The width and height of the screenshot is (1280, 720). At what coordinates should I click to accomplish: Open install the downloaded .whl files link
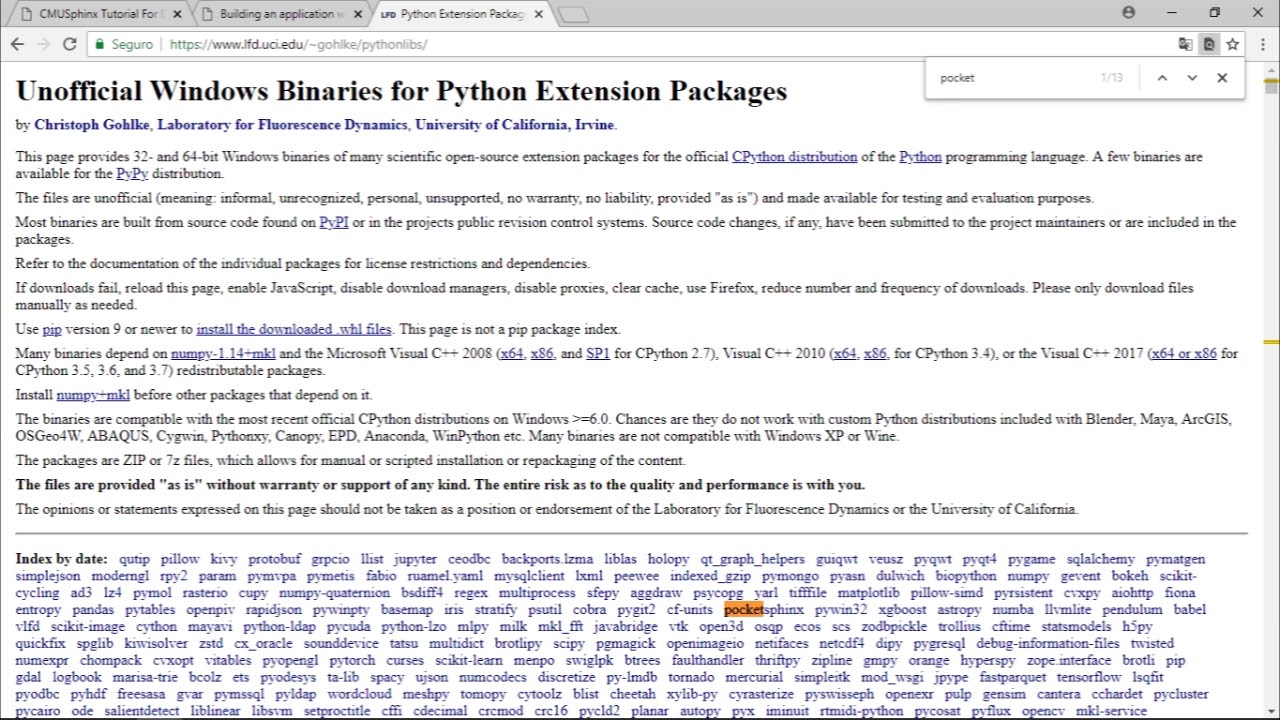click(x=294, y=329)
